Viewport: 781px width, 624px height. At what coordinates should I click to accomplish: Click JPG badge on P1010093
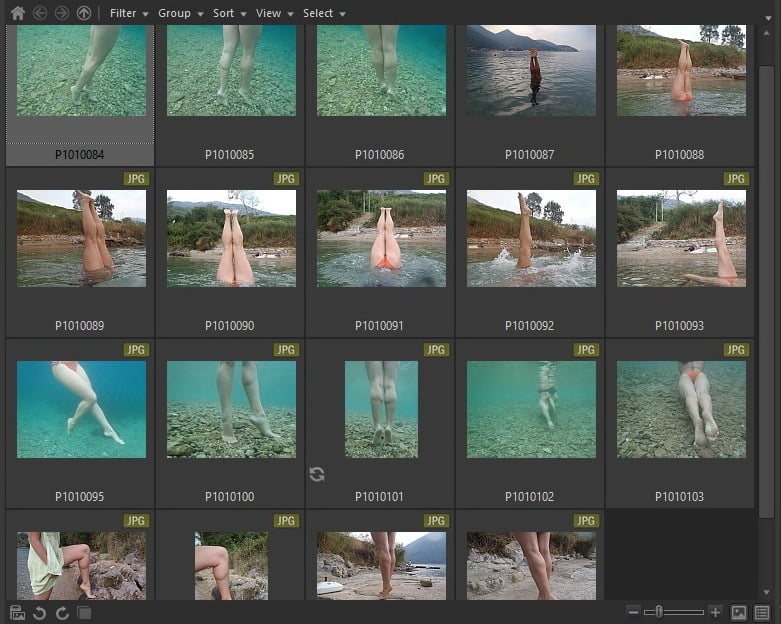tap(736, 179)
